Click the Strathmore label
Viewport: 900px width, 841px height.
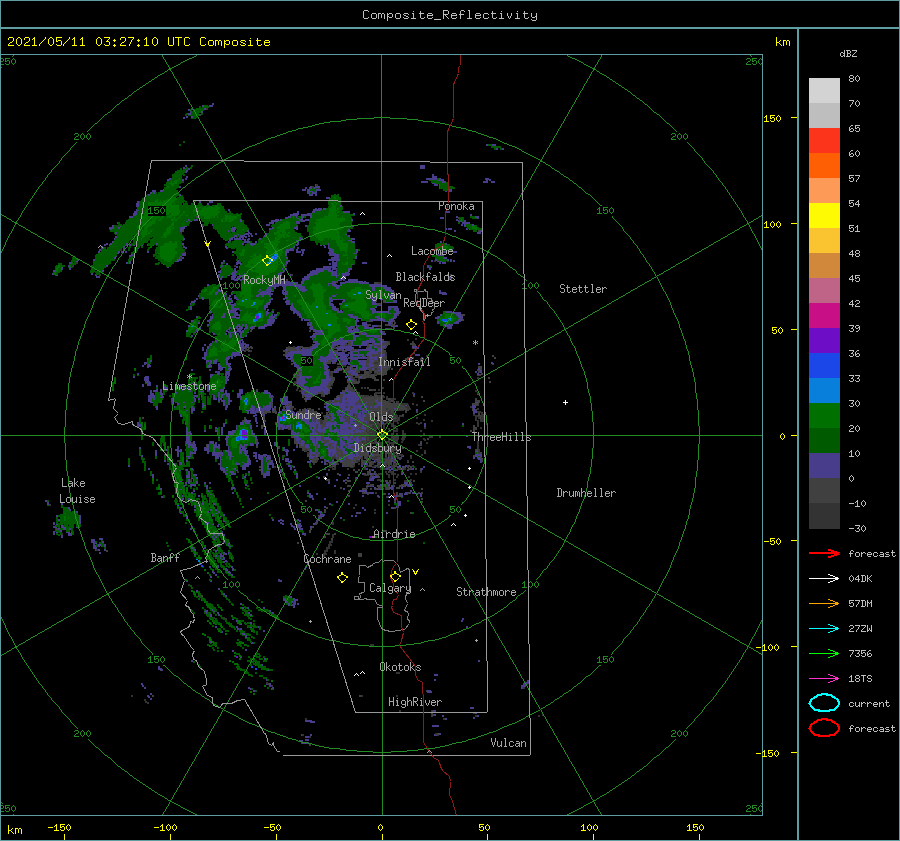tap(486, 592)
